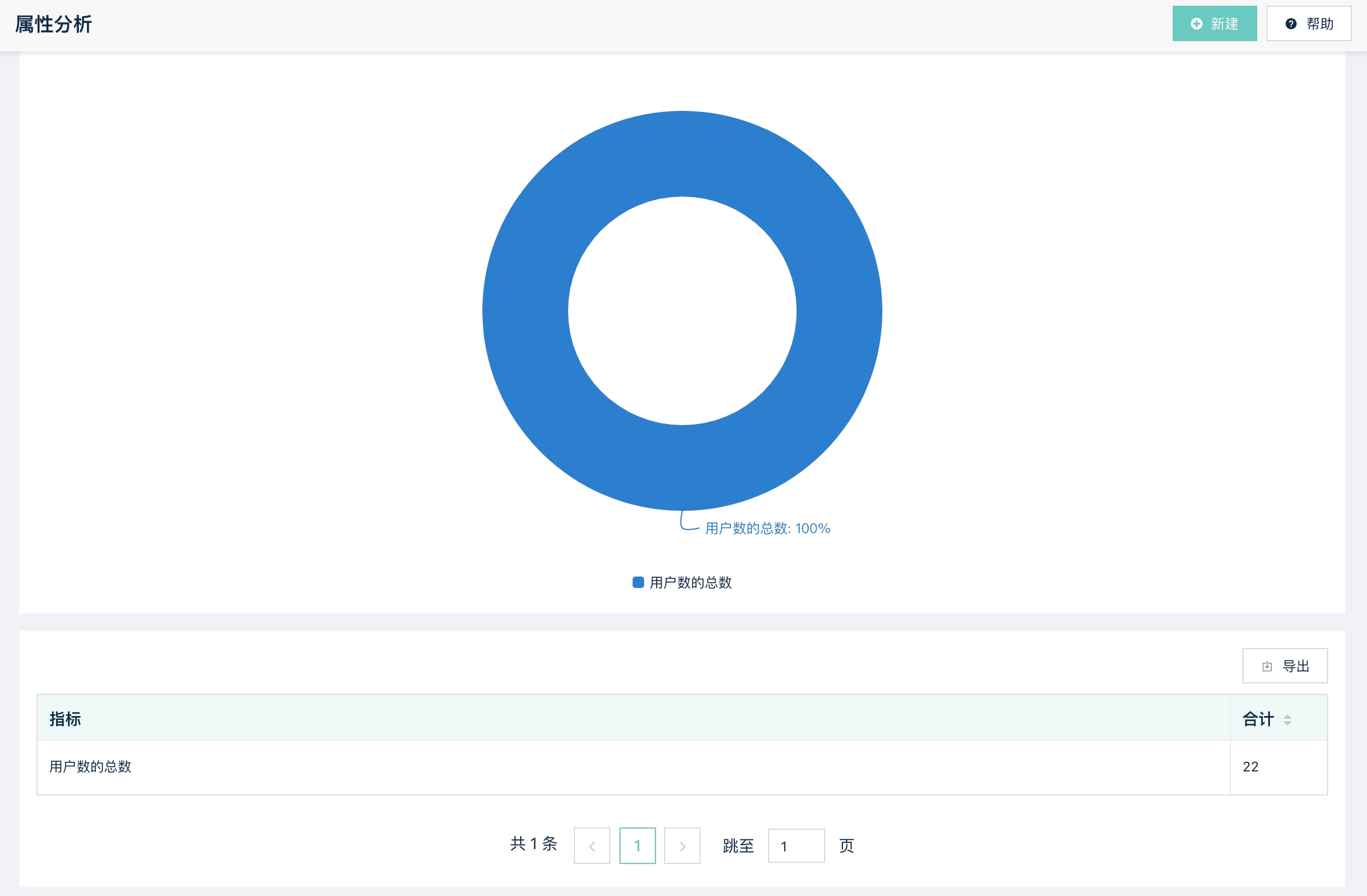1367x896 pixels.
Task: Click the 跳至 page number input field
Action: tap(796, 846)
